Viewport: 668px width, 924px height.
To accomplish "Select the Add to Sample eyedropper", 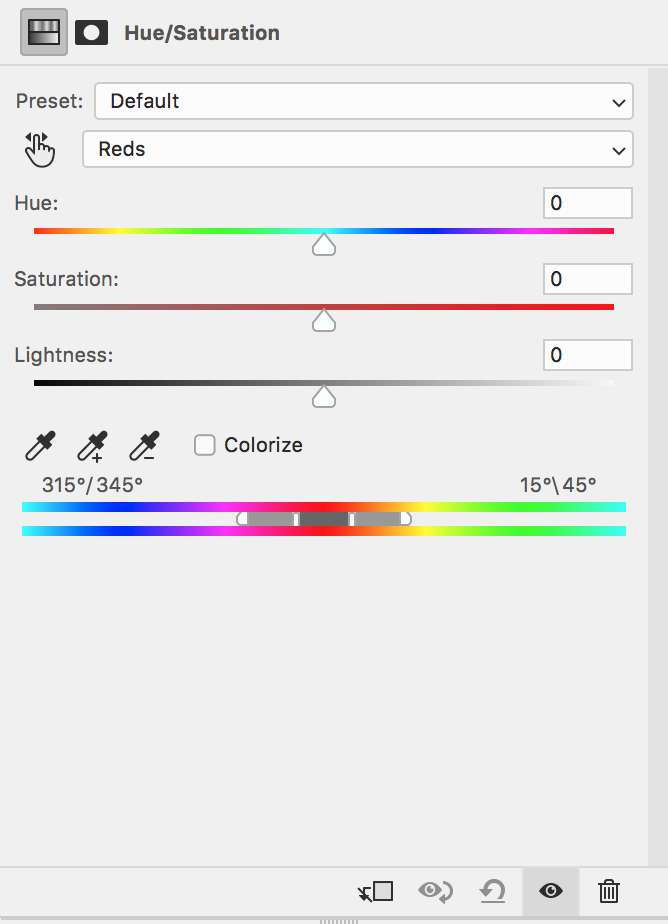I will pos(92,445).
